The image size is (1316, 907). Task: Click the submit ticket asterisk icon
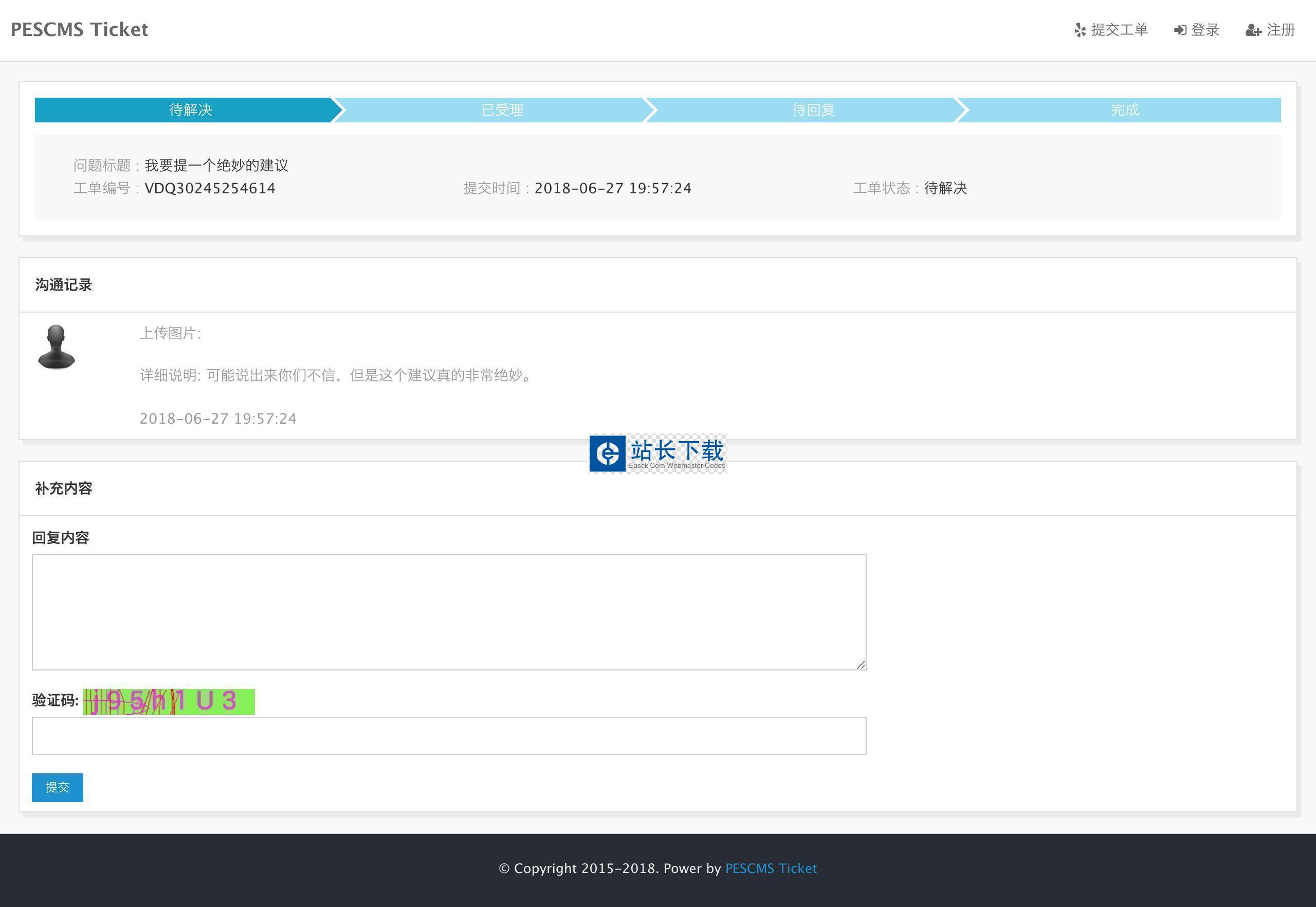coord(1080,30)
